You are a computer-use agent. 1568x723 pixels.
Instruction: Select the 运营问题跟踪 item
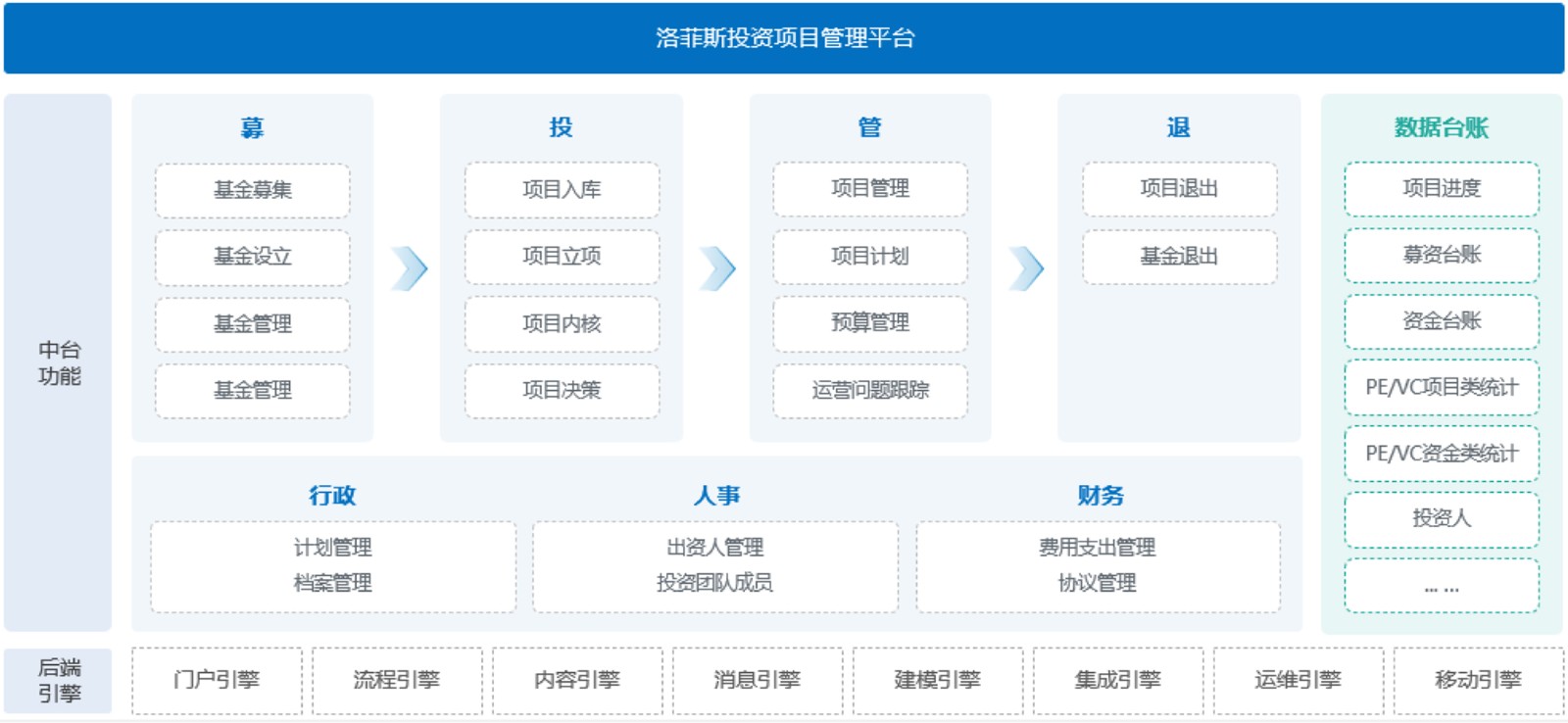(x=870, y=391)
